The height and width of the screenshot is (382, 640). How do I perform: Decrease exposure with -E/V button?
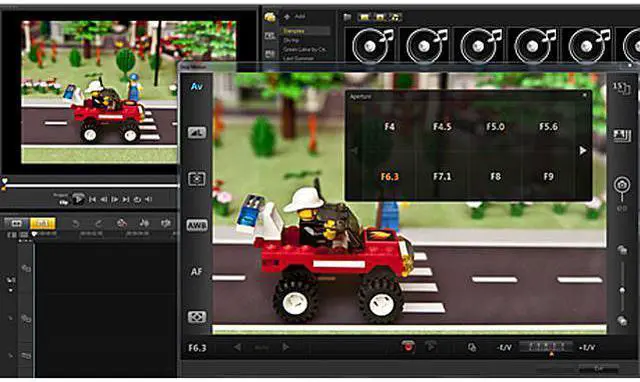(x=504, y=348)
